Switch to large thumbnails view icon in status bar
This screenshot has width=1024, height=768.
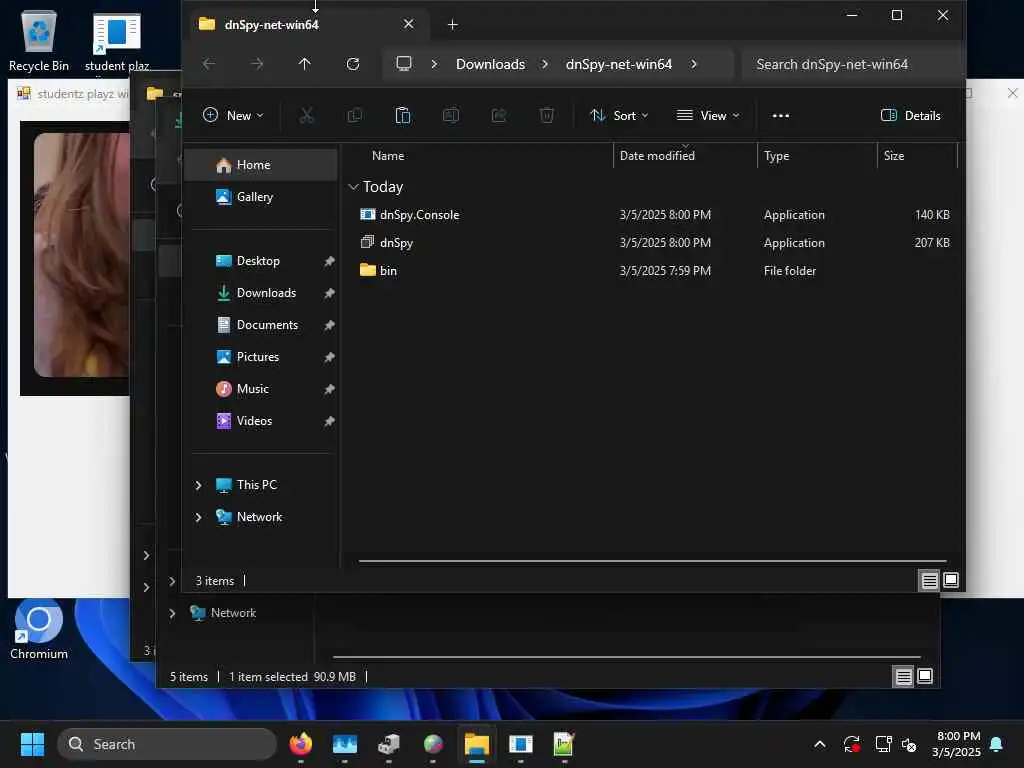pos(951,580)
